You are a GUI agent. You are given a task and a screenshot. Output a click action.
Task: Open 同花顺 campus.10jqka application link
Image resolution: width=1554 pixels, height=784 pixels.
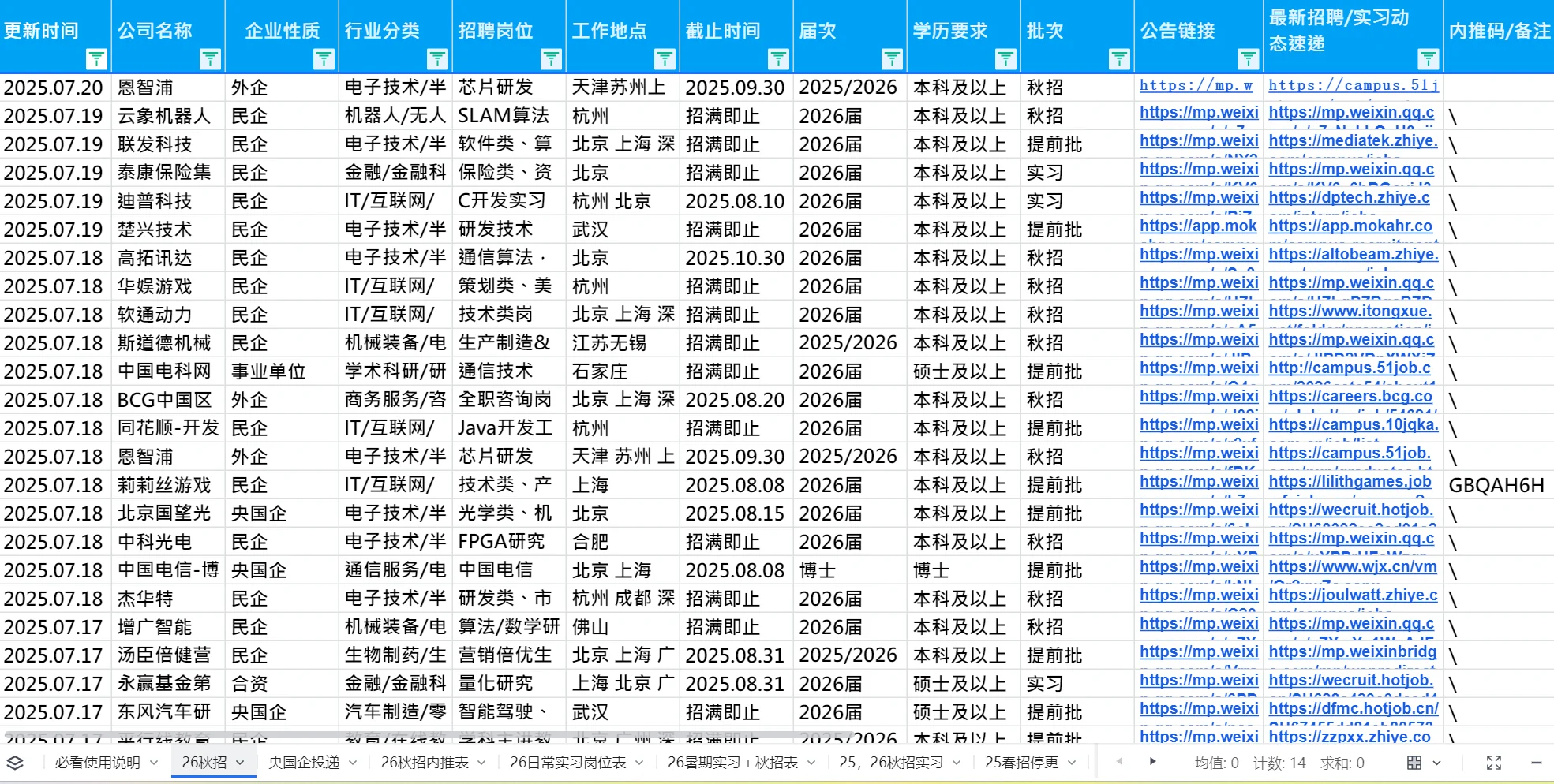coord(1354,424)
